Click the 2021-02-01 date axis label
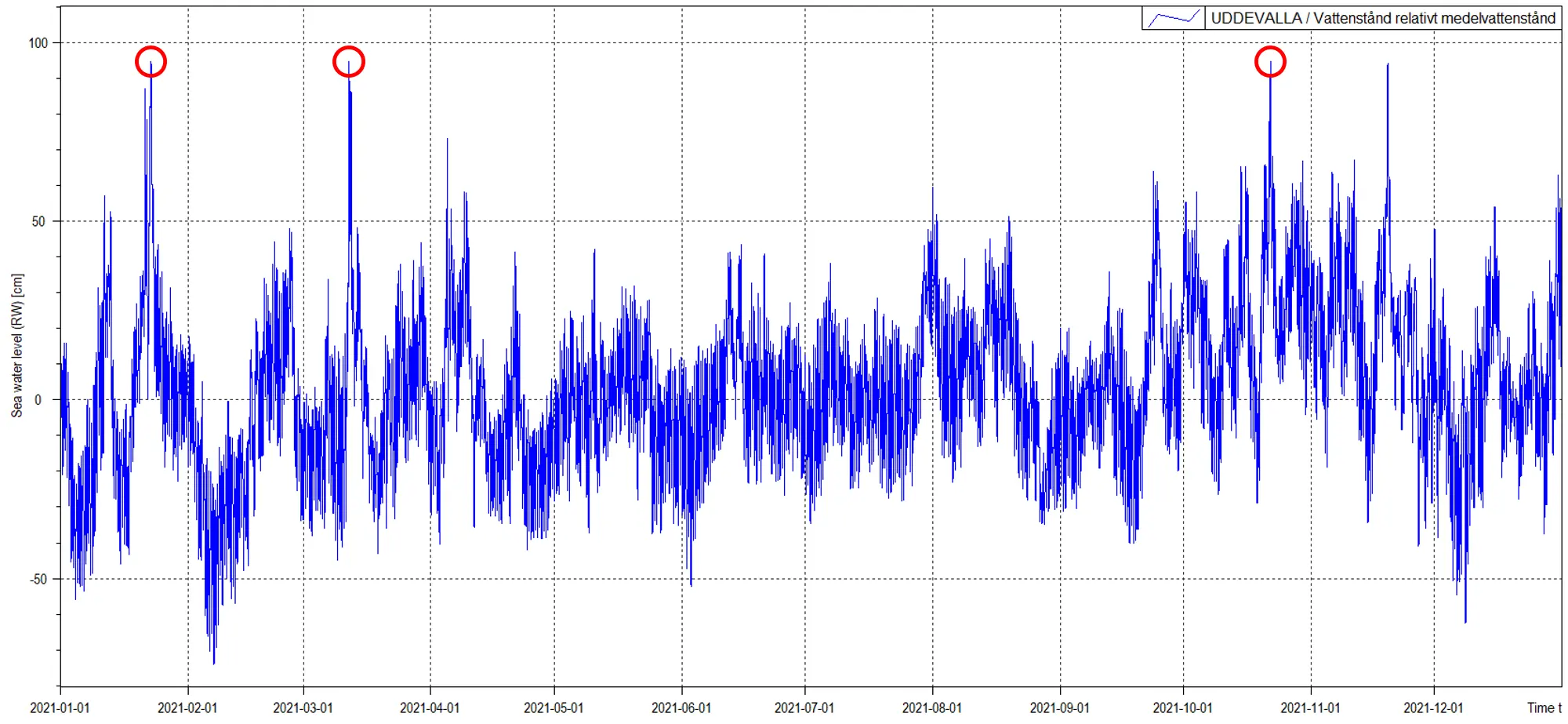 click(187, 708)
